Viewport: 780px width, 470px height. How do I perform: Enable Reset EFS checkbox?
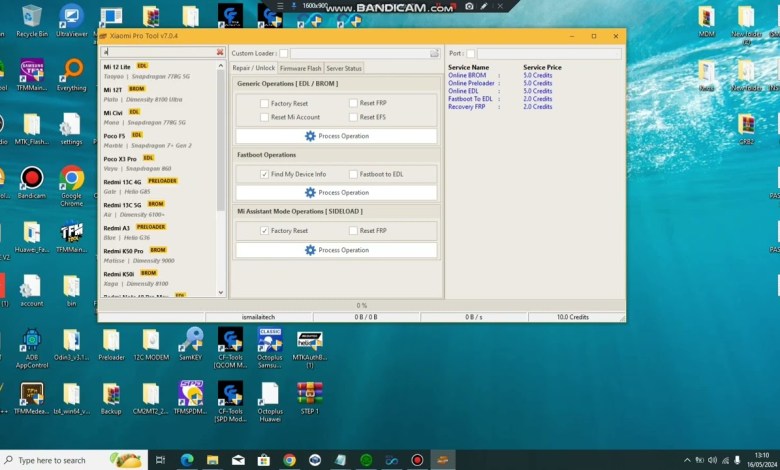pyautogui.click(x=353, y=117)
